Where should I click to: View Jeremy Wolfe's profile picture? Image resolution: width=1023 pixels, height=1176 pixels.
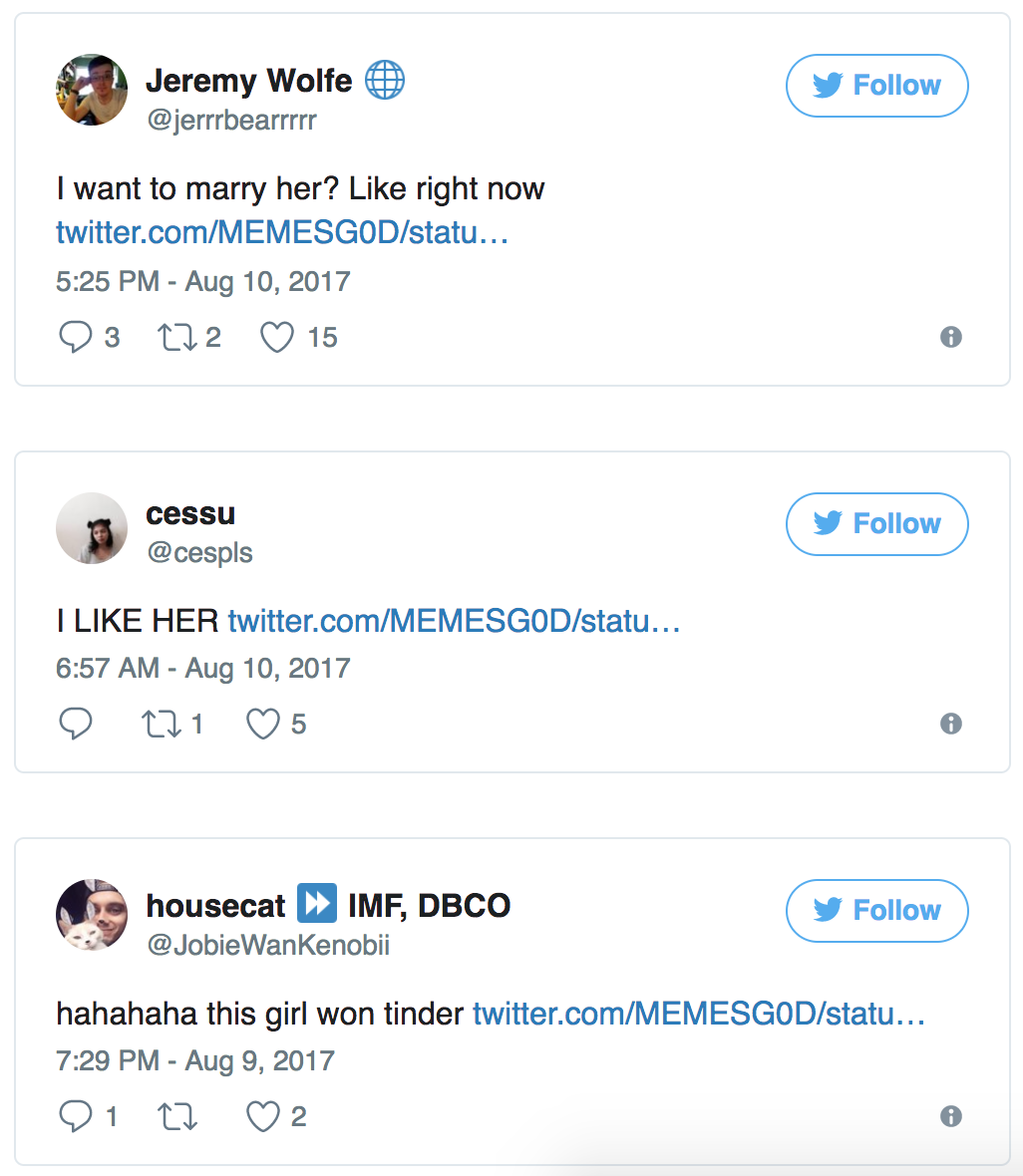(x=92, y=90)
